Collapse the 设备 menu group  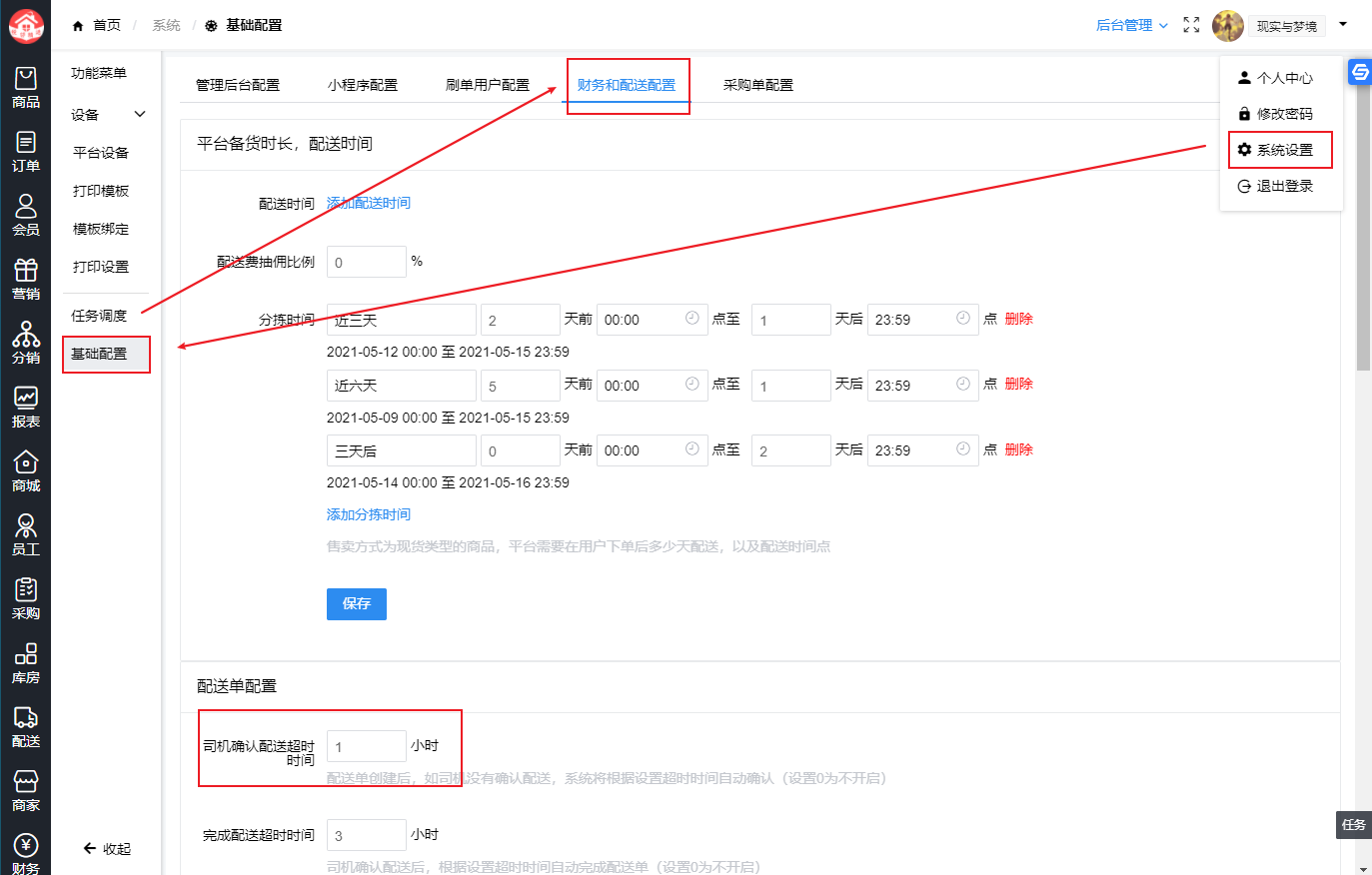pos(140,114)
